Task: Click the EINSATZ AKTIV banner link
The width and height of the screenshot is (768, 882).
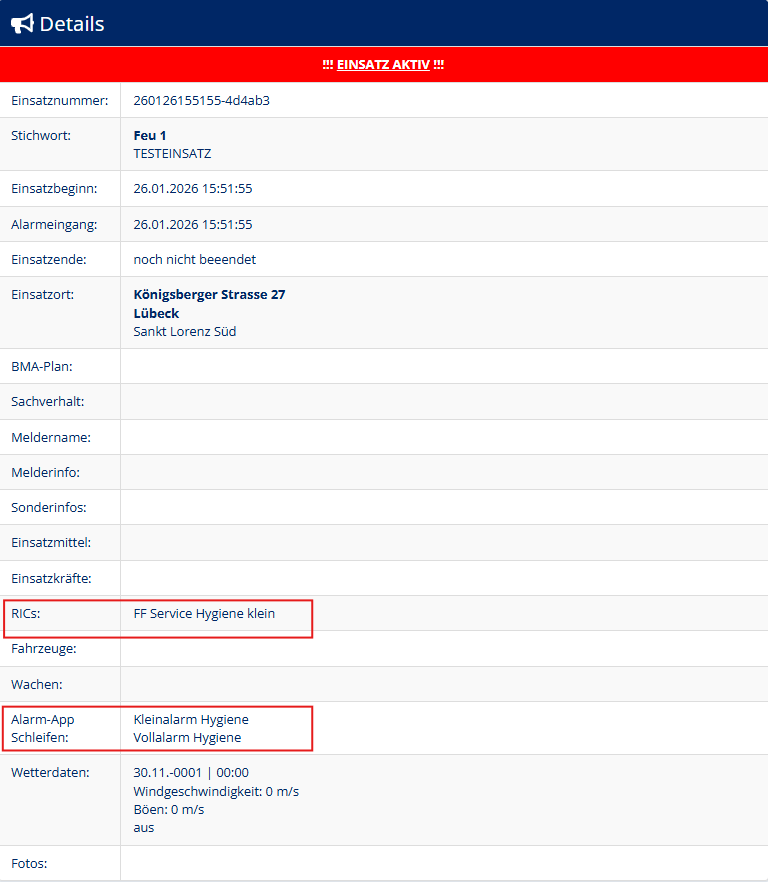Action: [x=383, y=64]
